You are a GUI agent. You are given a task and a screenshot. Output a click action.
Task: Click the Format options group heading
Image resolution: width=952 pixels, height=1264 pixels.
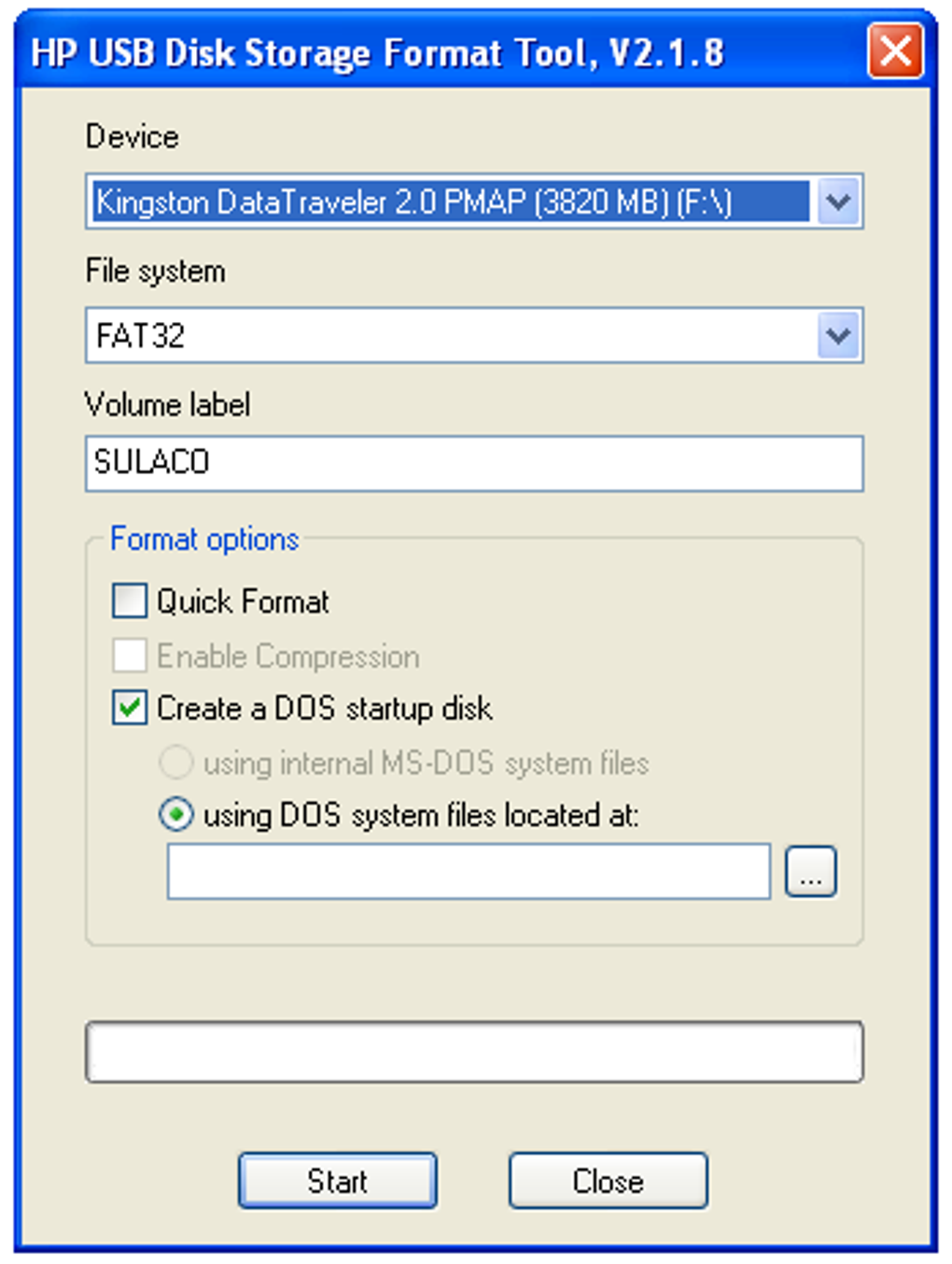tap(204, 540)
